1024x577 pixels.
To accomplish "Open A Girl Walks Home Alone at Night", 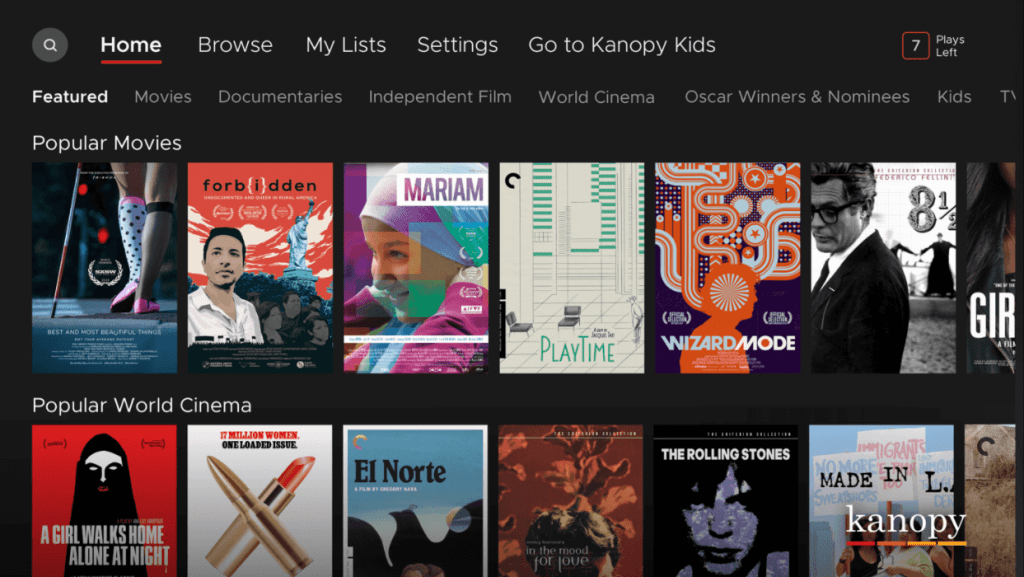I will pos(104,501).
